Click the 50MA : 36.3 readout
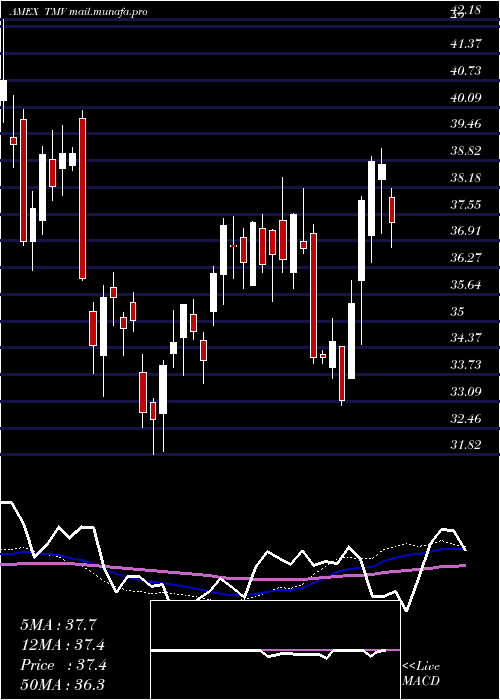Viewport: 500px width, 700px height. (63, 685)
